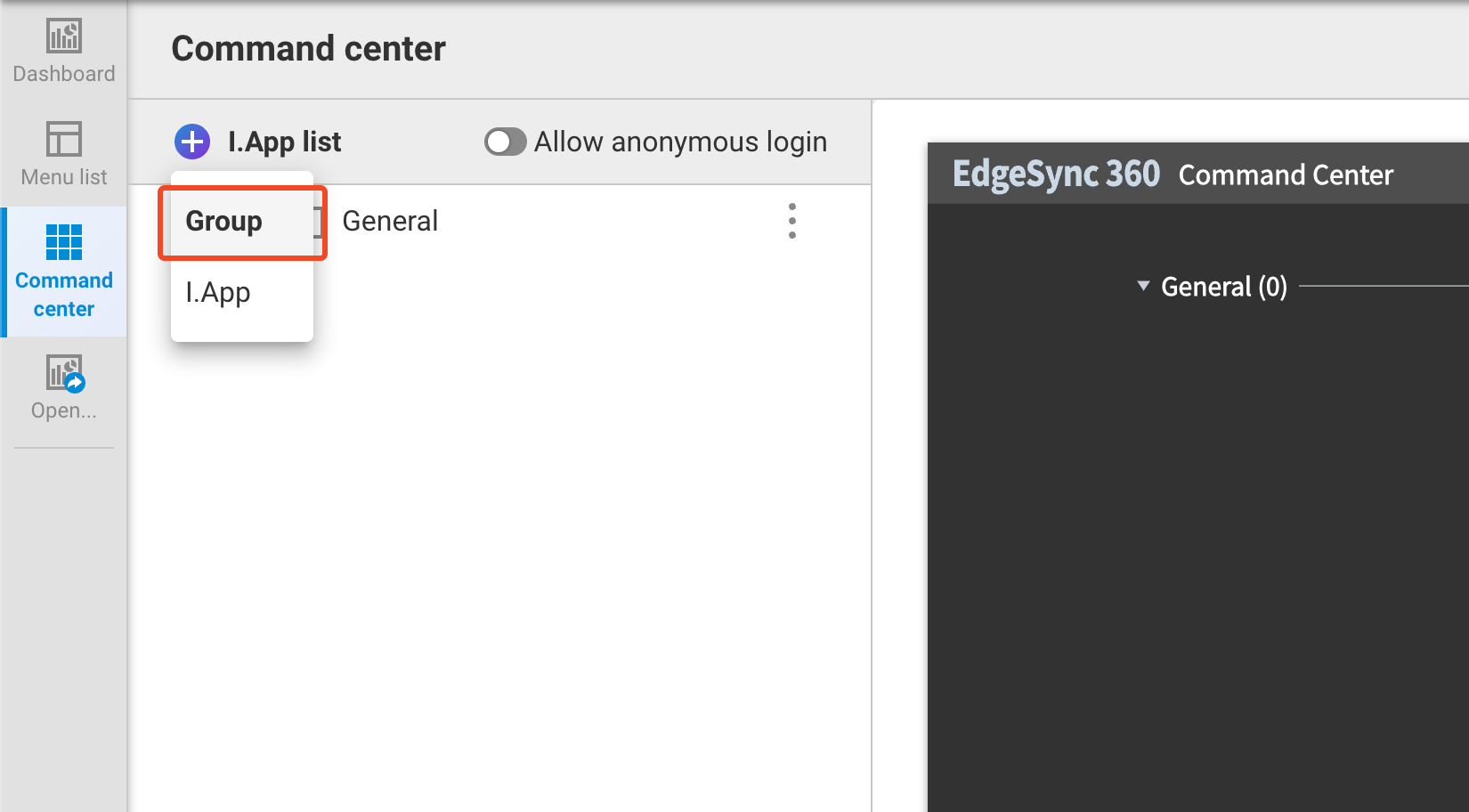Open the Command center section
Screen dimensions: 1469x812
(x=63, y=272)
